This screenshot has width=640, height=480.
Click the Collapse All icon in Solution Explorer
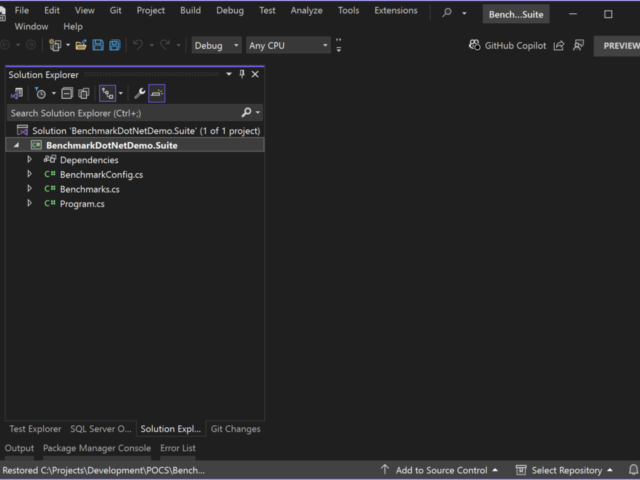[67, 93]
